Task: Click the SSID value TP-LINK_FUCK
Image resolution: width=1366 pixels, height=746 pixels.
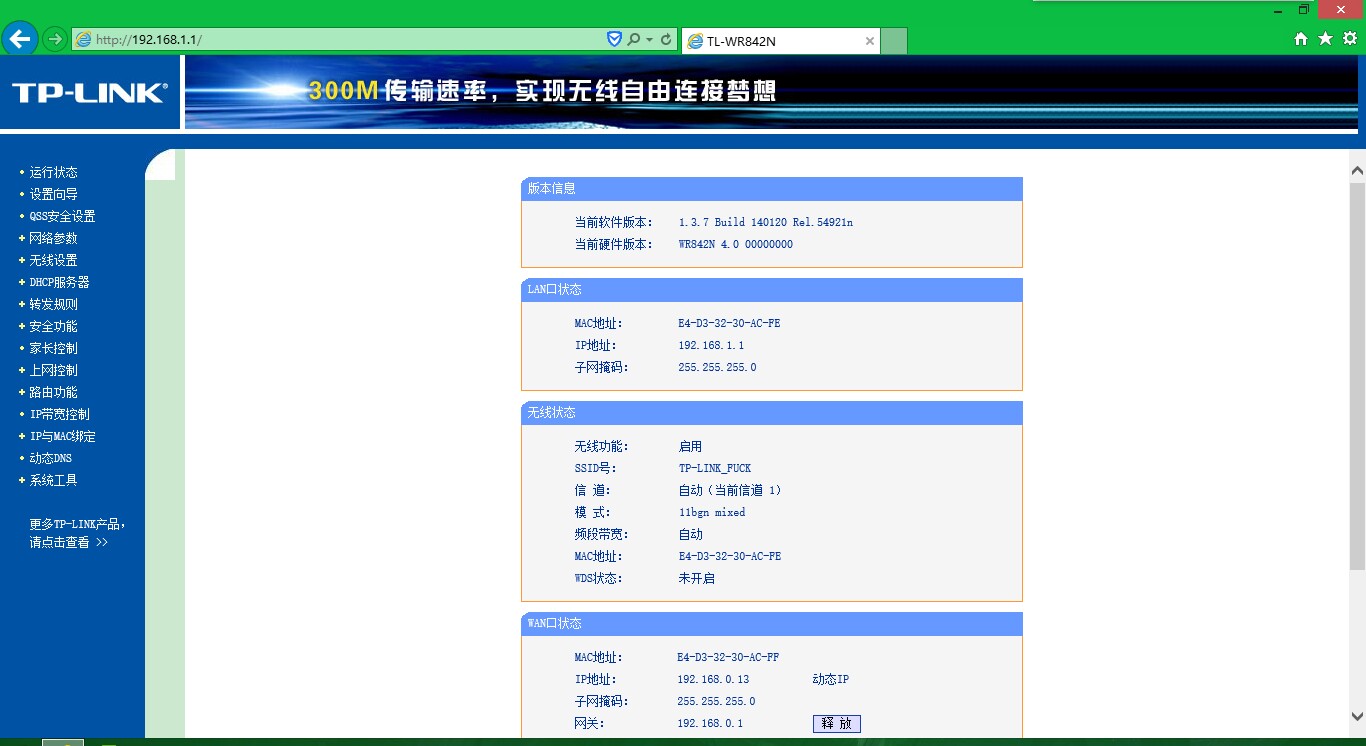Action: (715, 468)
